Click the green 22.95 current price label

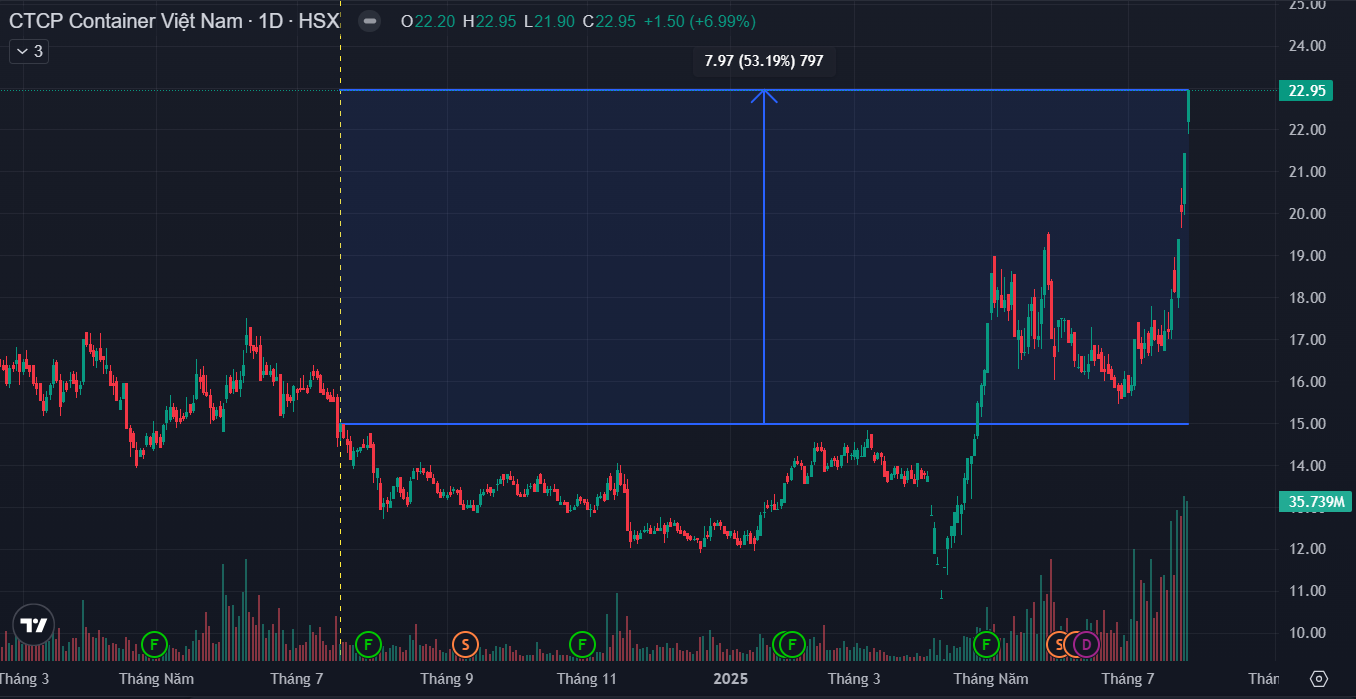point(1307,91)
